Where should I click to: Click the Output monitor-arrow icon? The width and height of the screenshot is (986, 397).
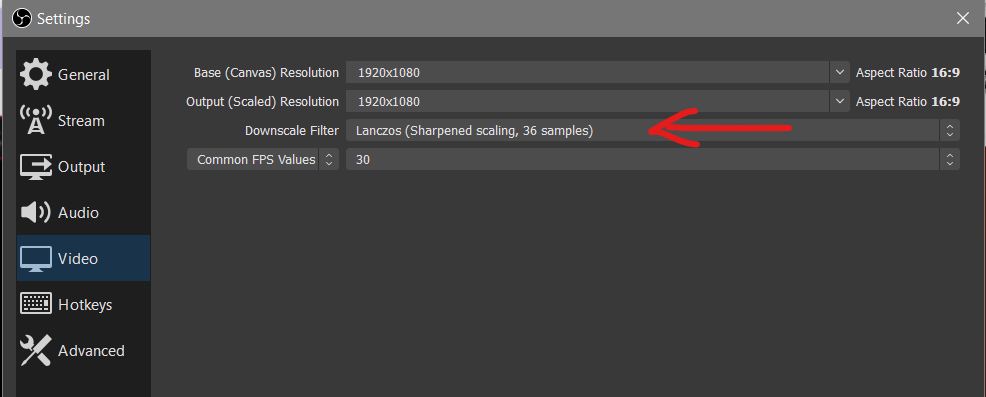click(x=36, y=167)
